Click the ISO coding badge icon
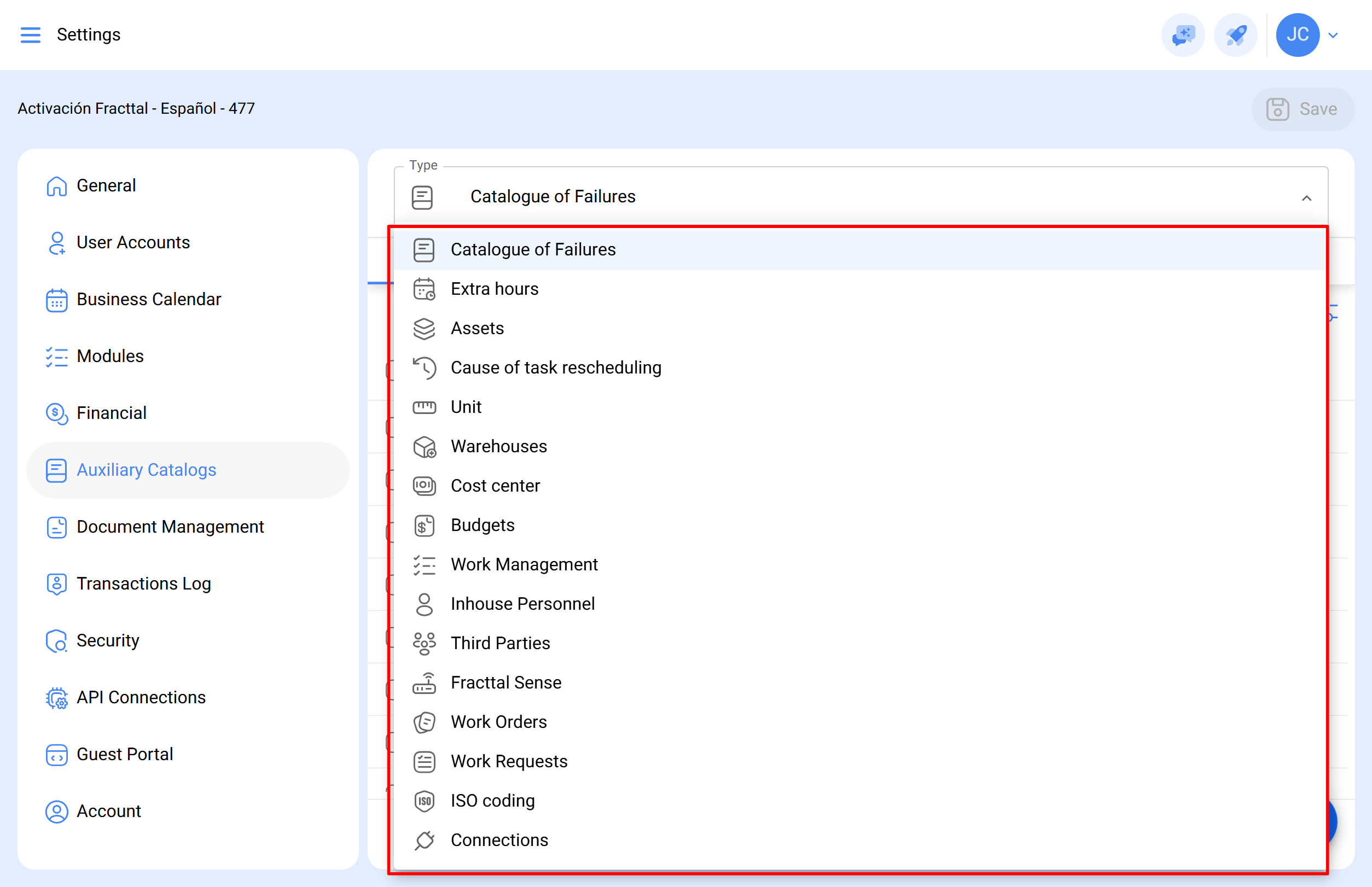The height and width of the screenshot is (887, 1372). point(424,801)
